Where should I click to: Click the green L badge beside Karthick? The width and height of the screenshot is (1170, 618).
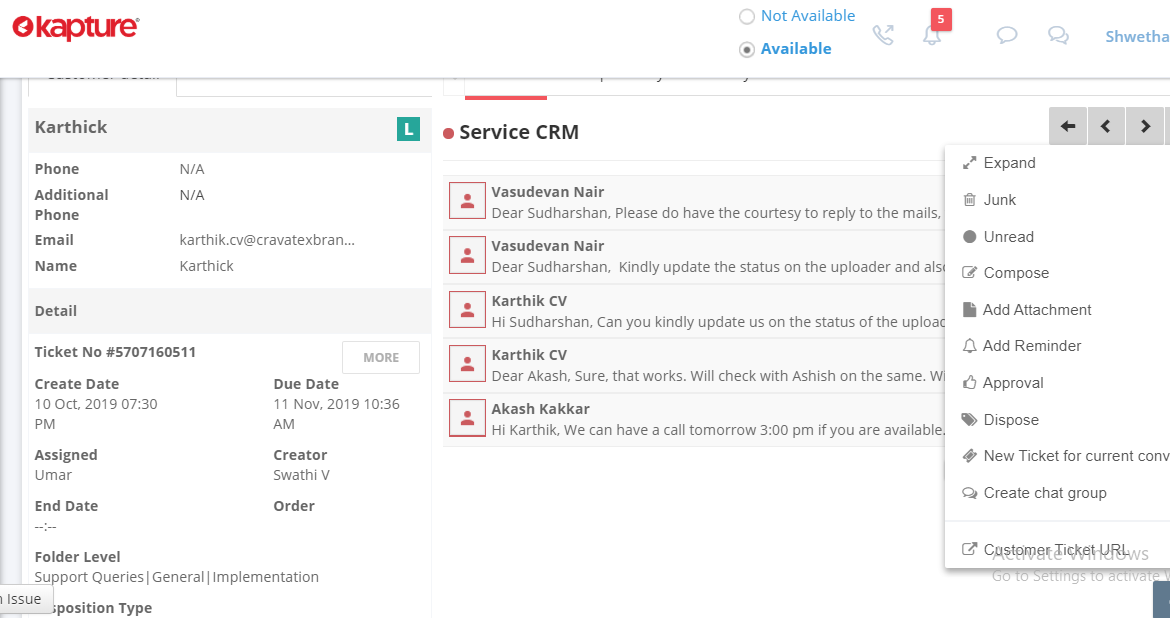click(x=408, y=129)
